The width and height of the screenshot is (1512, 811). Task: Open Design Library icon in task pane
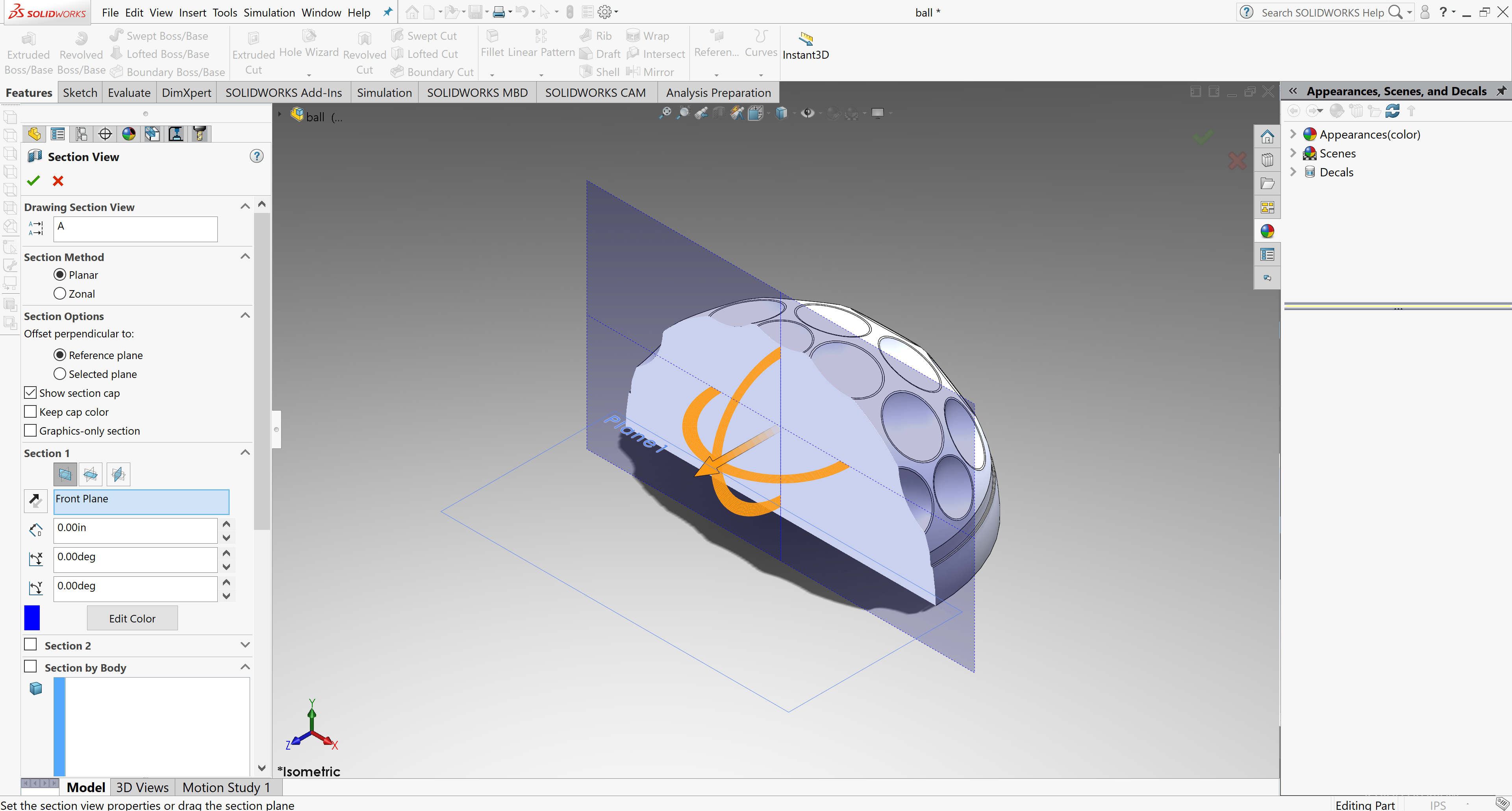click(1267, 160)
